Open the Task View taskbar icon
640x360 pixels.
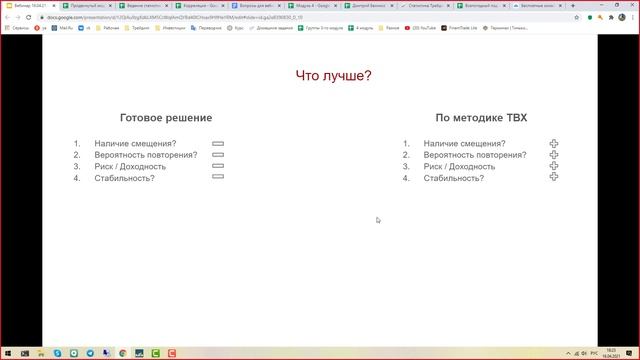pyautogui.click(x=25, y=353)
